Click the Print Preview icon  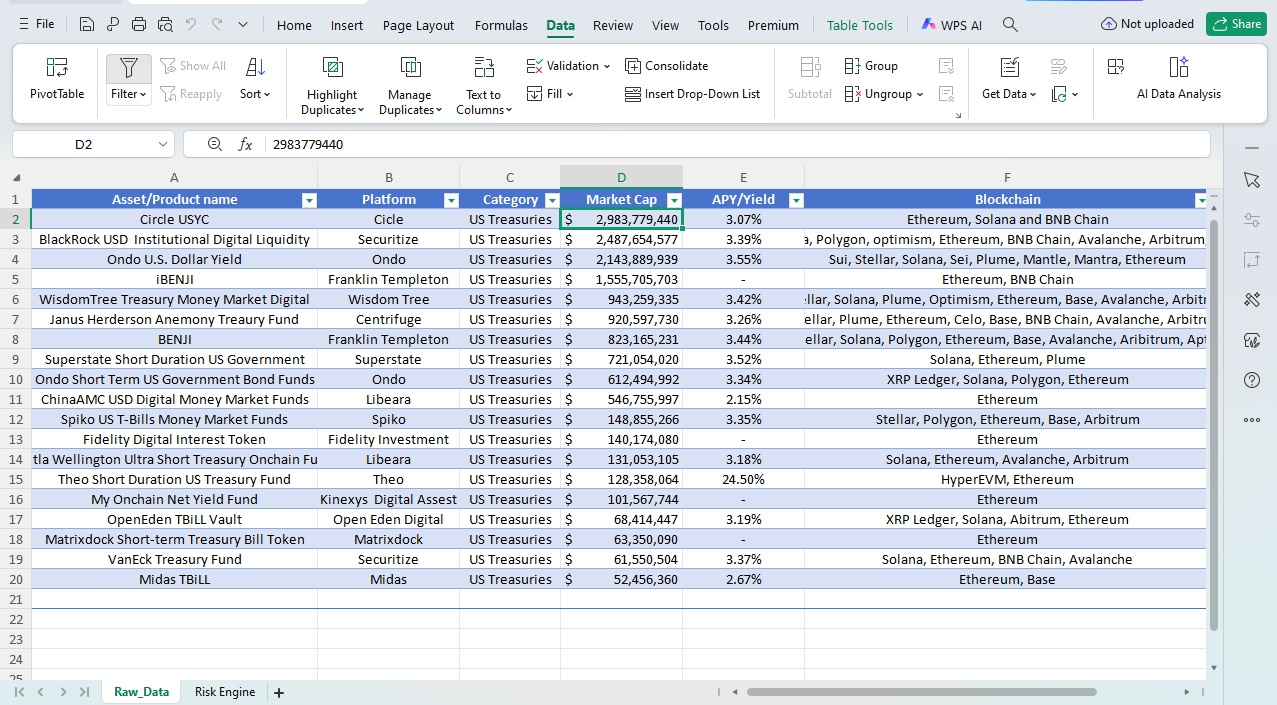(x=165, y=24)
